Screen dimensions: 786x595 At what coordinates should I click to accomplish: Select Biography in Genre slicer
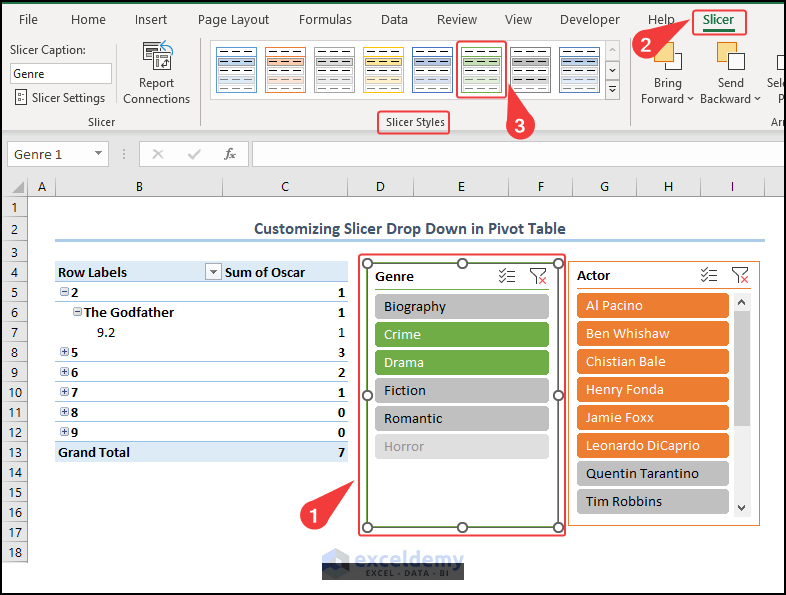(462, 306)
